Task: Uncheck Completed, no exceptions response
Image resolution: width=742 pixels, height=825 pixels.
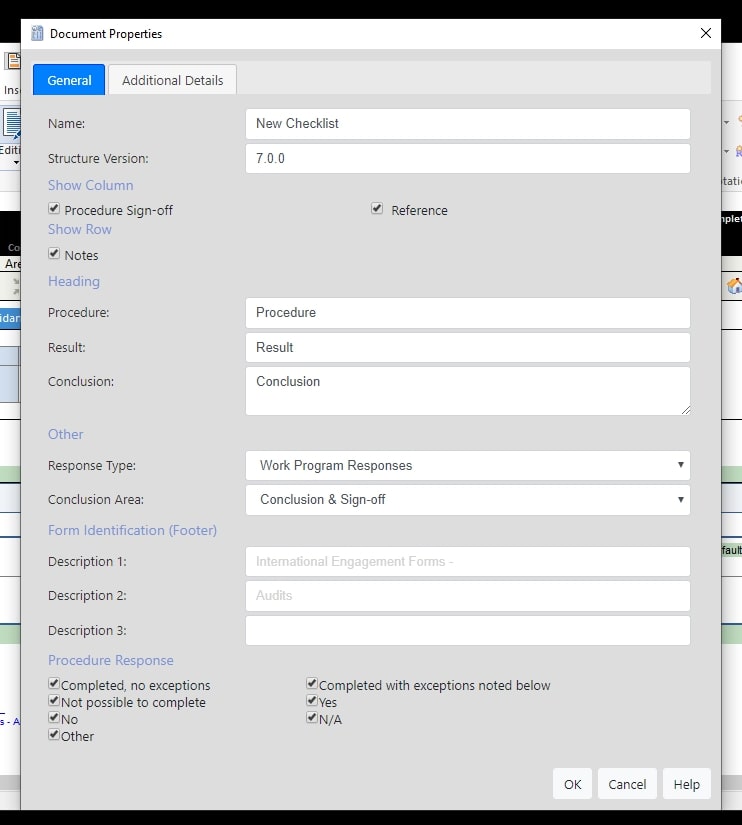Action: [54, 684]
